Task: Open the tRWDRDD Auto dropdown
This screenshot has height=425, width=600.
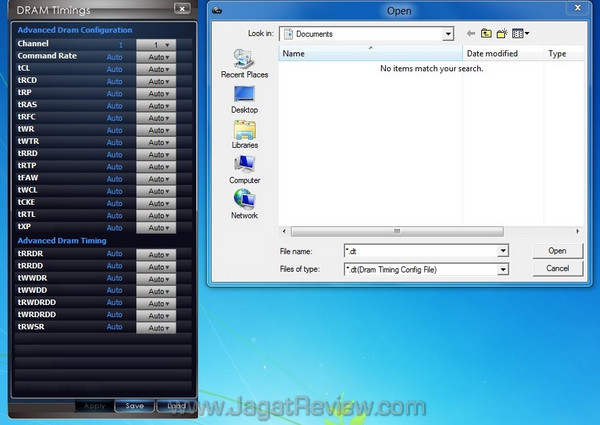Action: click(x=156, y=304)
